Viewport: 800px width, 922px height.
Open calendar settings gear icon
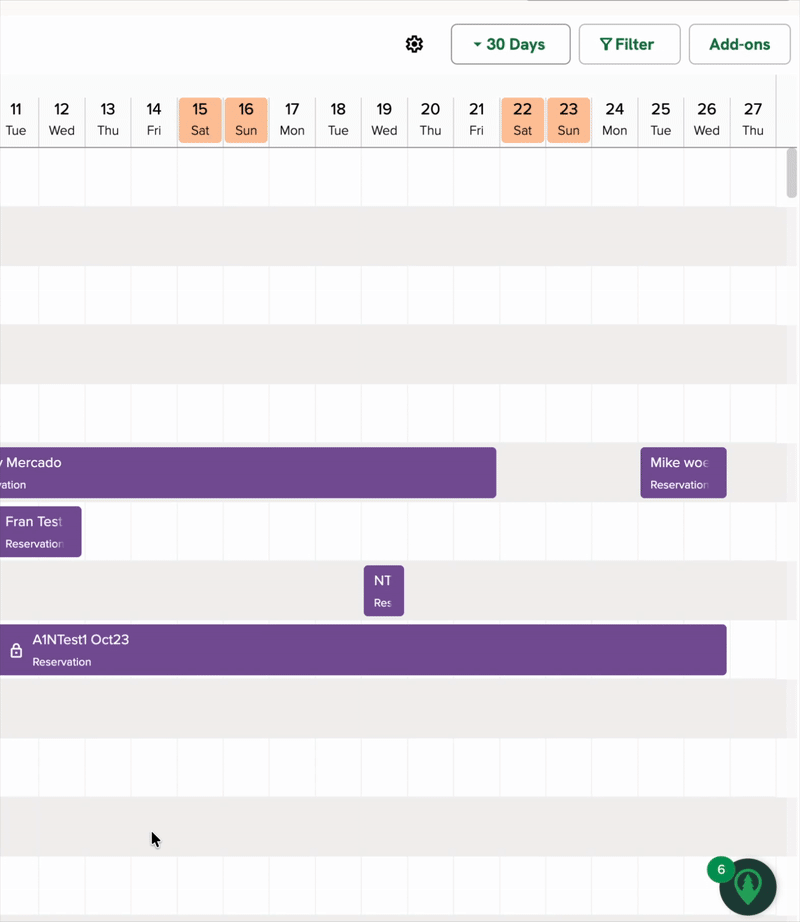coord(414,44)
